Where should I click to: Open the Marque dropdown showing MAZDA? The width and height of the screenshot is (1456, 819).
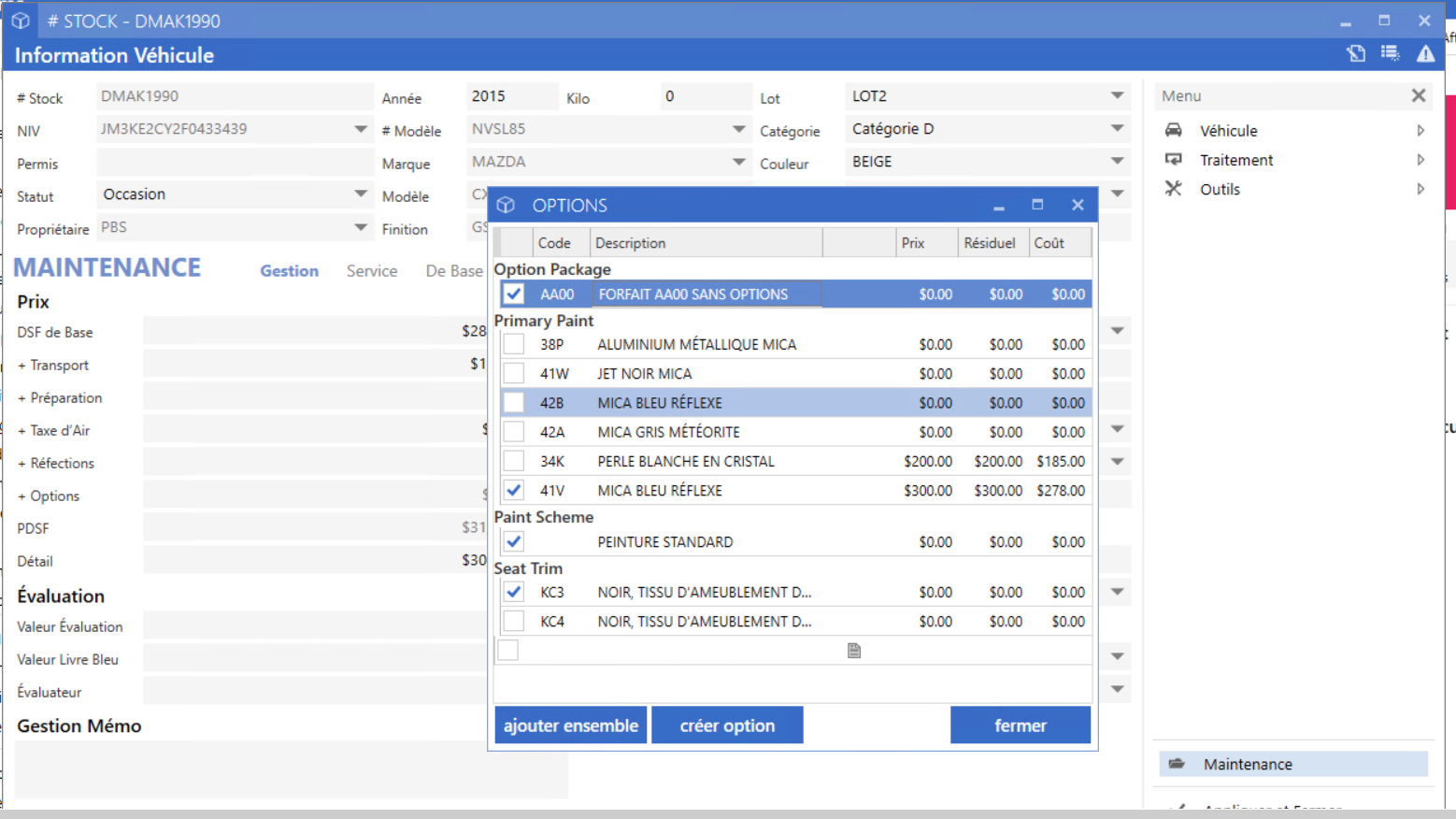pyautogui.click(x=738, y=162)
